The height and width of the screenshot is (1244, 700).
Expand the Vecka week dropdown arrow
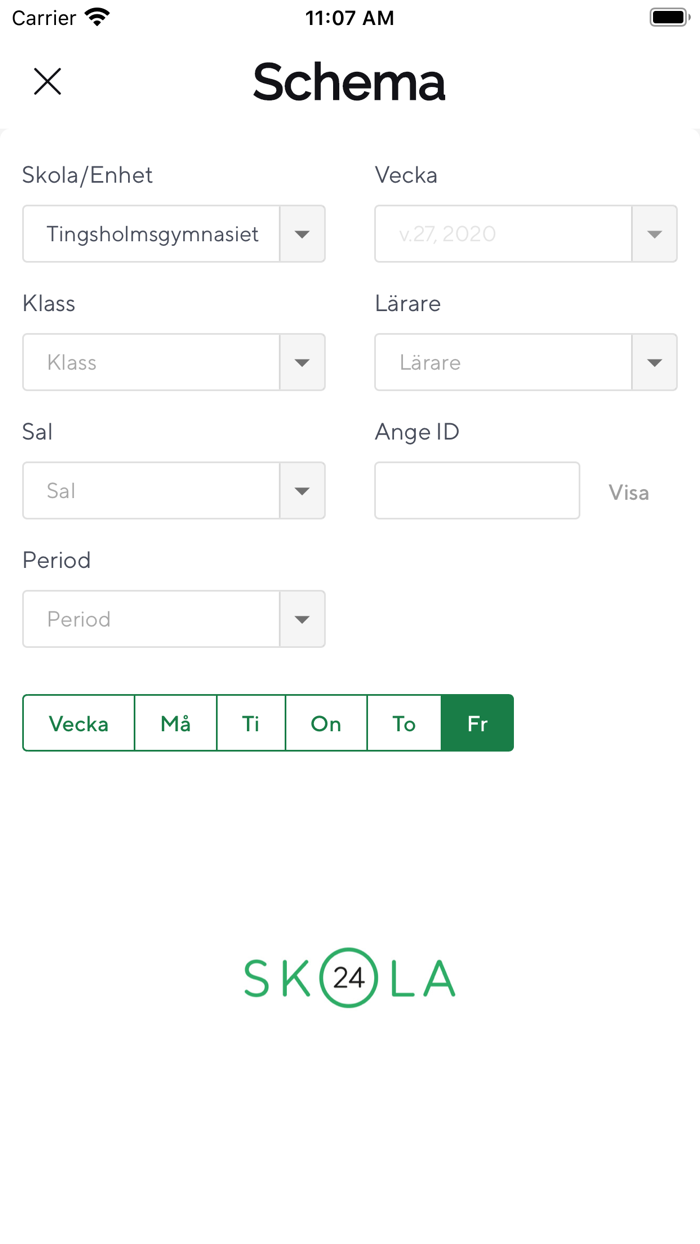tap(655, 234)
